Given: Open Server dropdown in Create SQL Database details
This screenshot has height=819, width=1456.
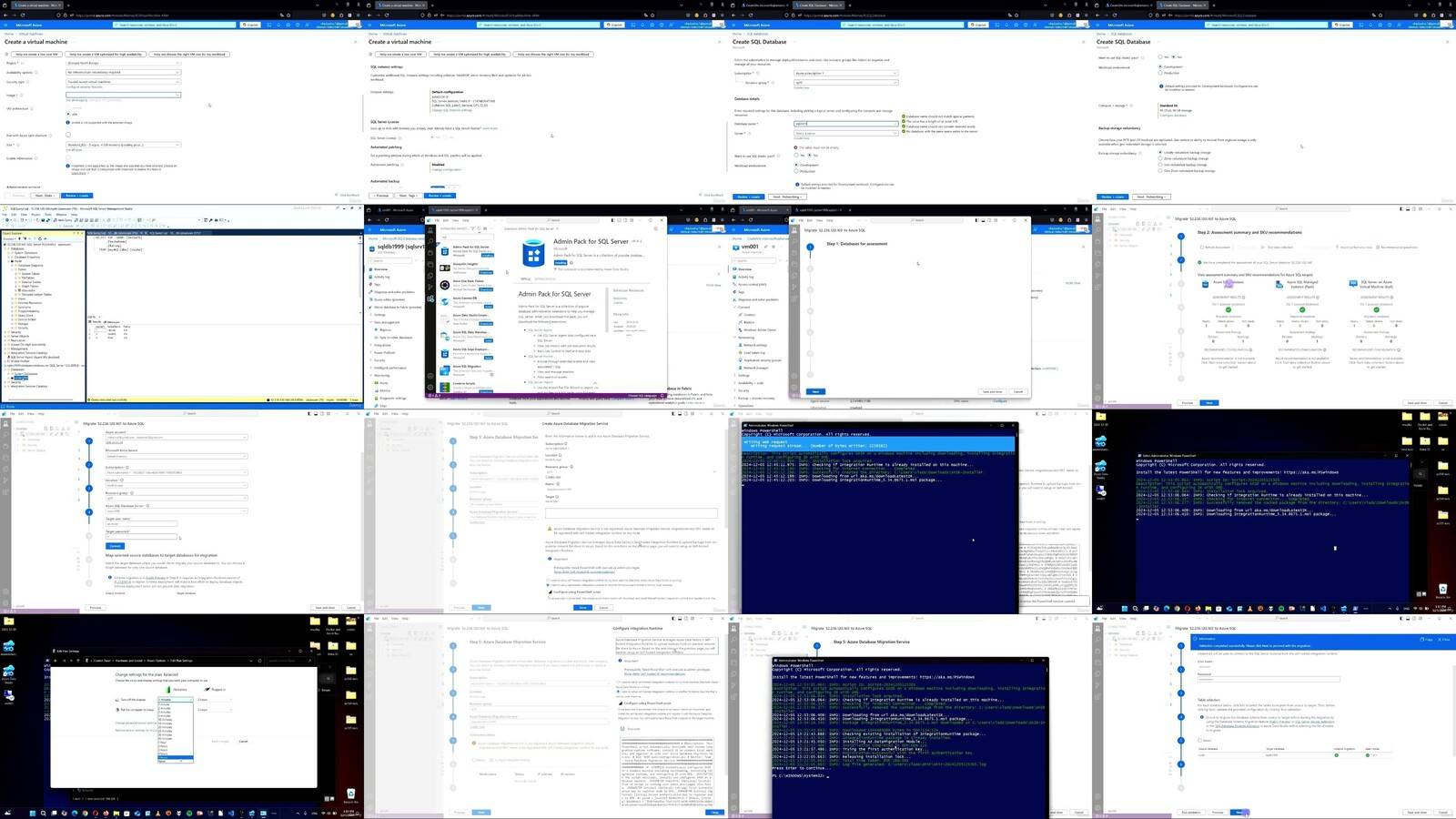Looking at the screenshot, I should [x=845, y=133].
